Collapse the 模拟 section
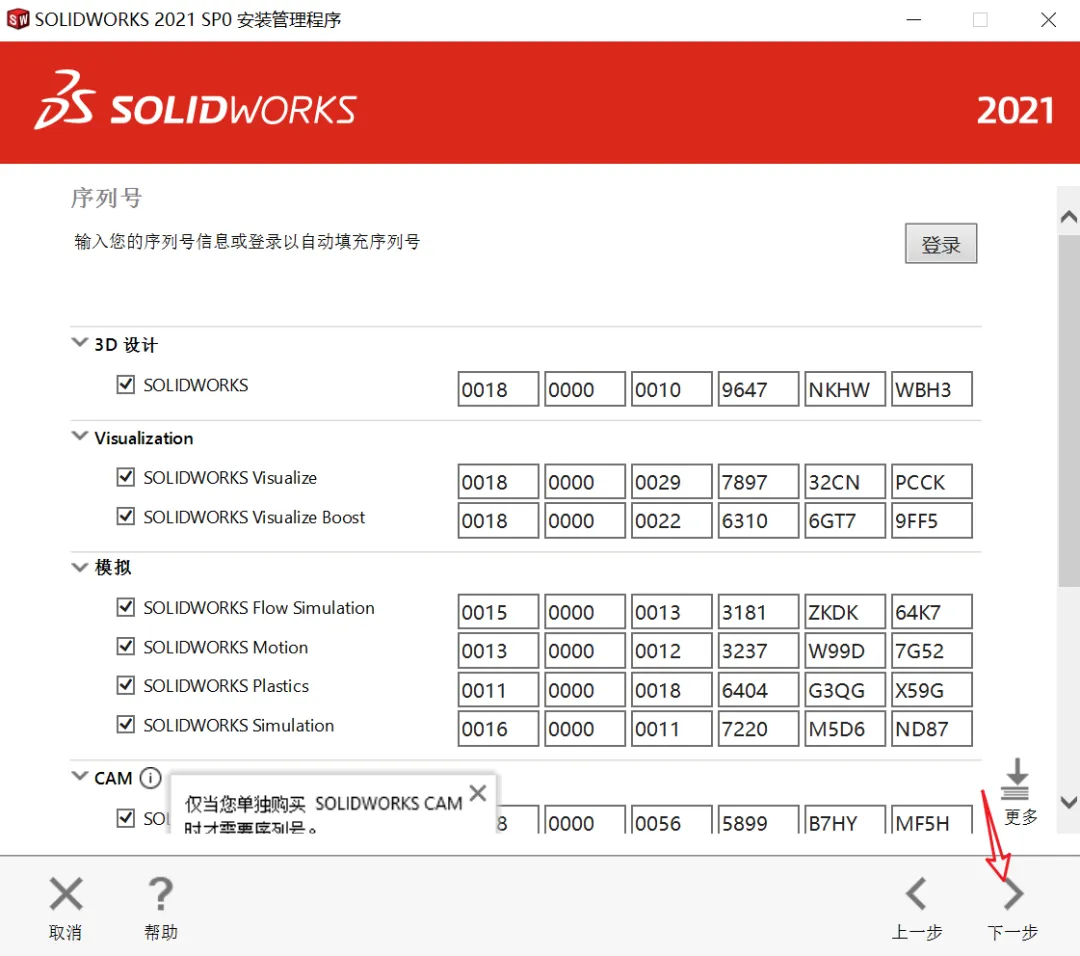This screenshot has width=1080, height=956. click(x=80, y=567)
